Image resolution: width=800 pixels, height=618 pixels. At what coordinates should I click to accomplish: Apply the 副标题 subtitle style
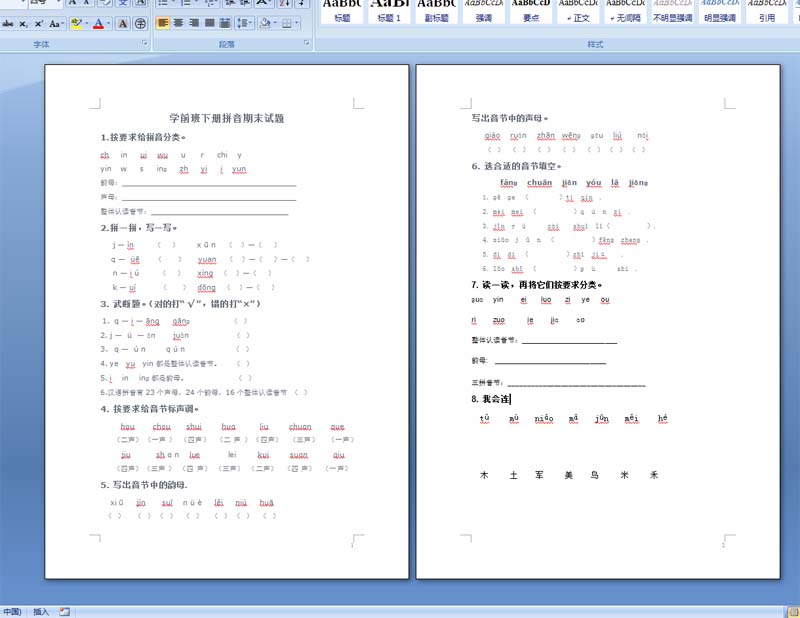click(x=436, y=11)
